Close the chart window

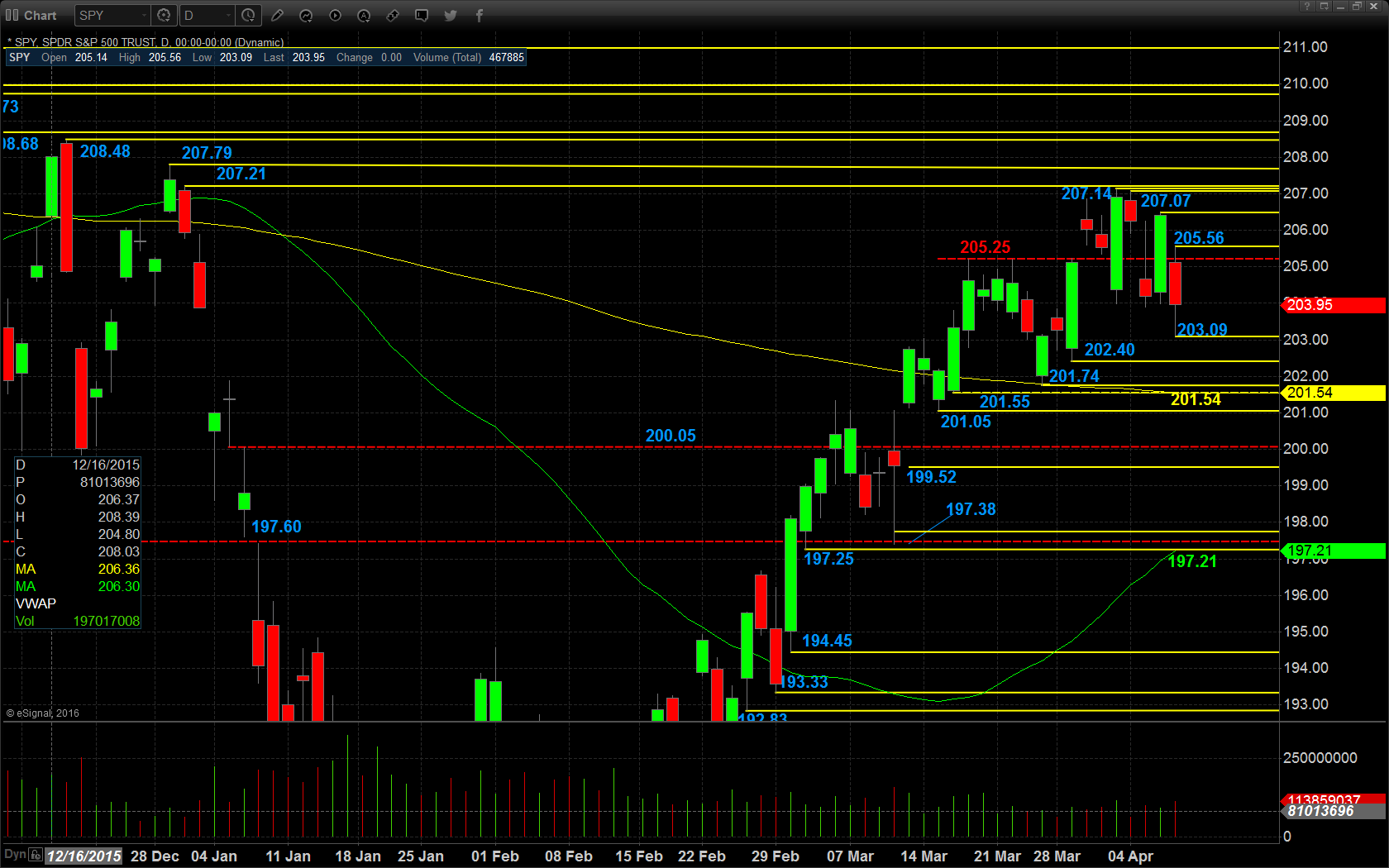click(x=1374, y=6)
